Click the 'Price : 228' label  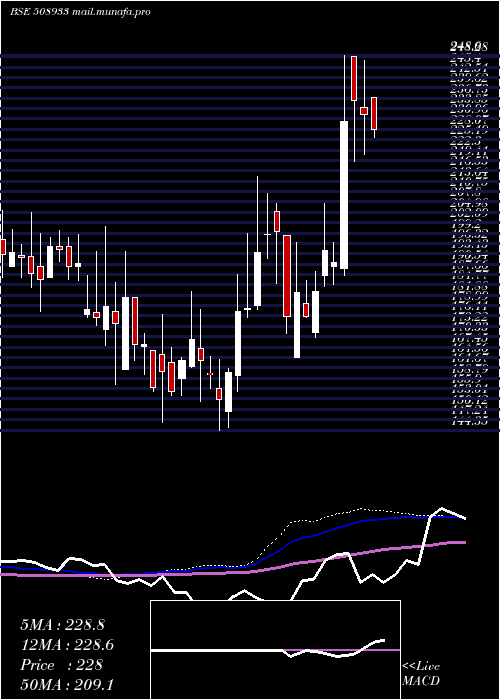coord(61,665)
